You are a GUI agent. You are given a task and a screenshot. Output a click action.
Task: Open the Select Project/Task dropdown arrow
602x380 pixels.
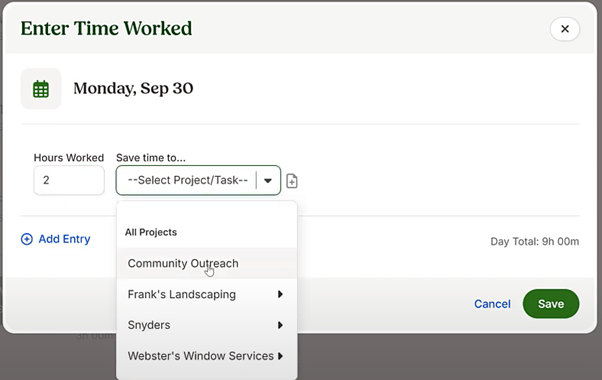coord(268,180)
